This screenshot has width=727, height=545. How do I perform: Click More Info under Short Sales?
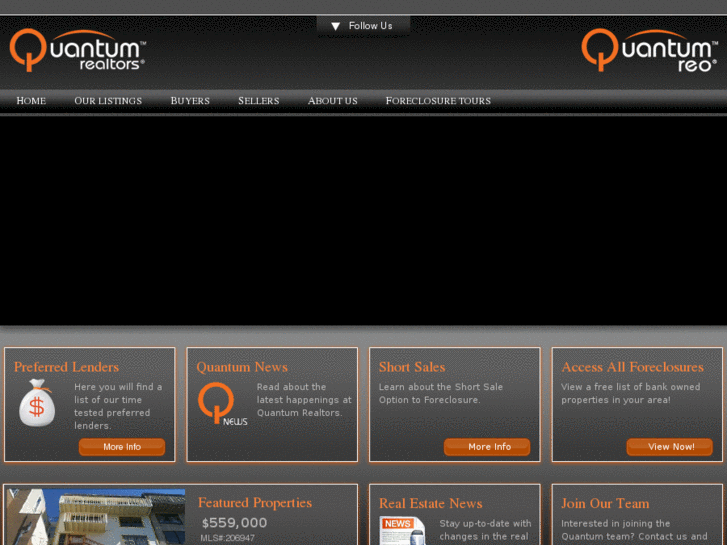(x=487, y=447)
